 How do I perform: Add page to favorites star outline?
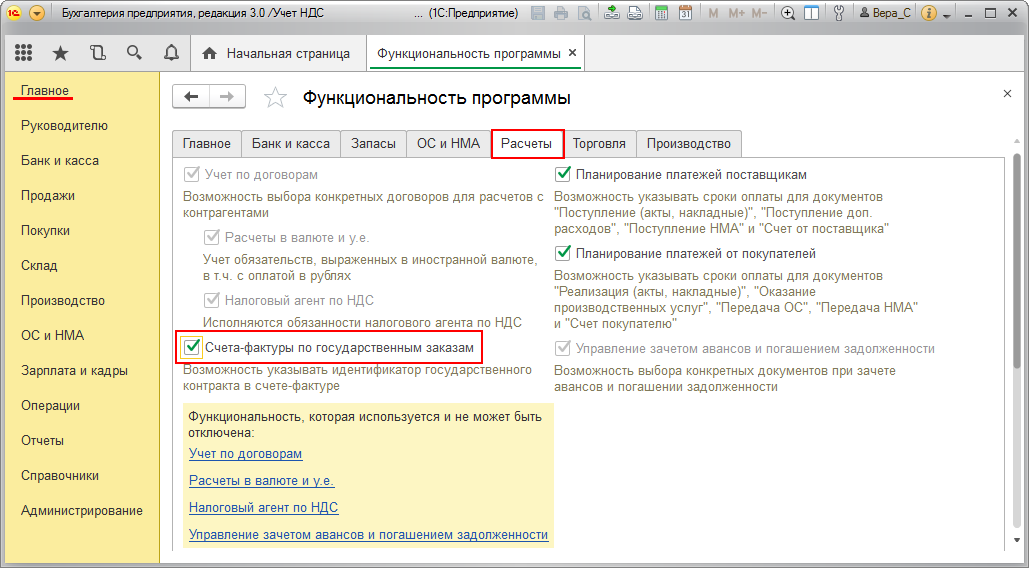coord(275,98)
